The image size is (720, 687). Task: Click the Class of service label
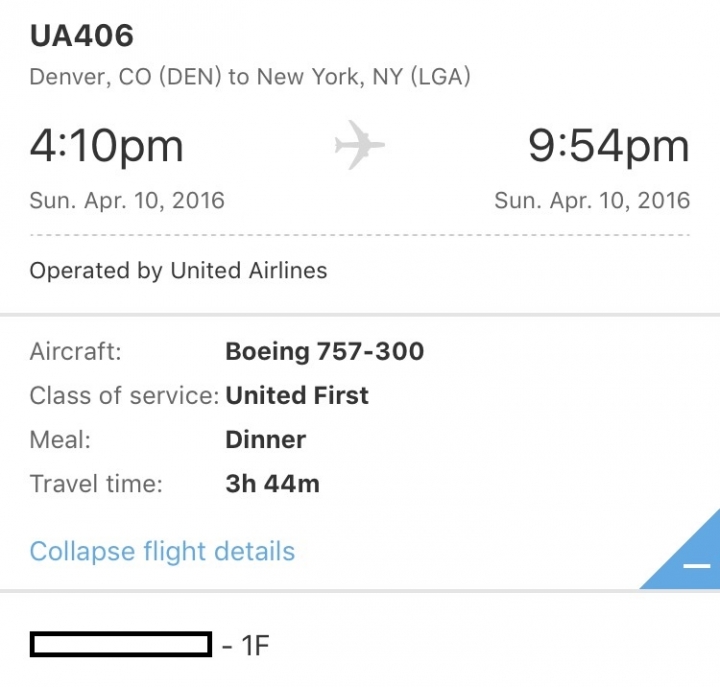[x=125, y=395]
